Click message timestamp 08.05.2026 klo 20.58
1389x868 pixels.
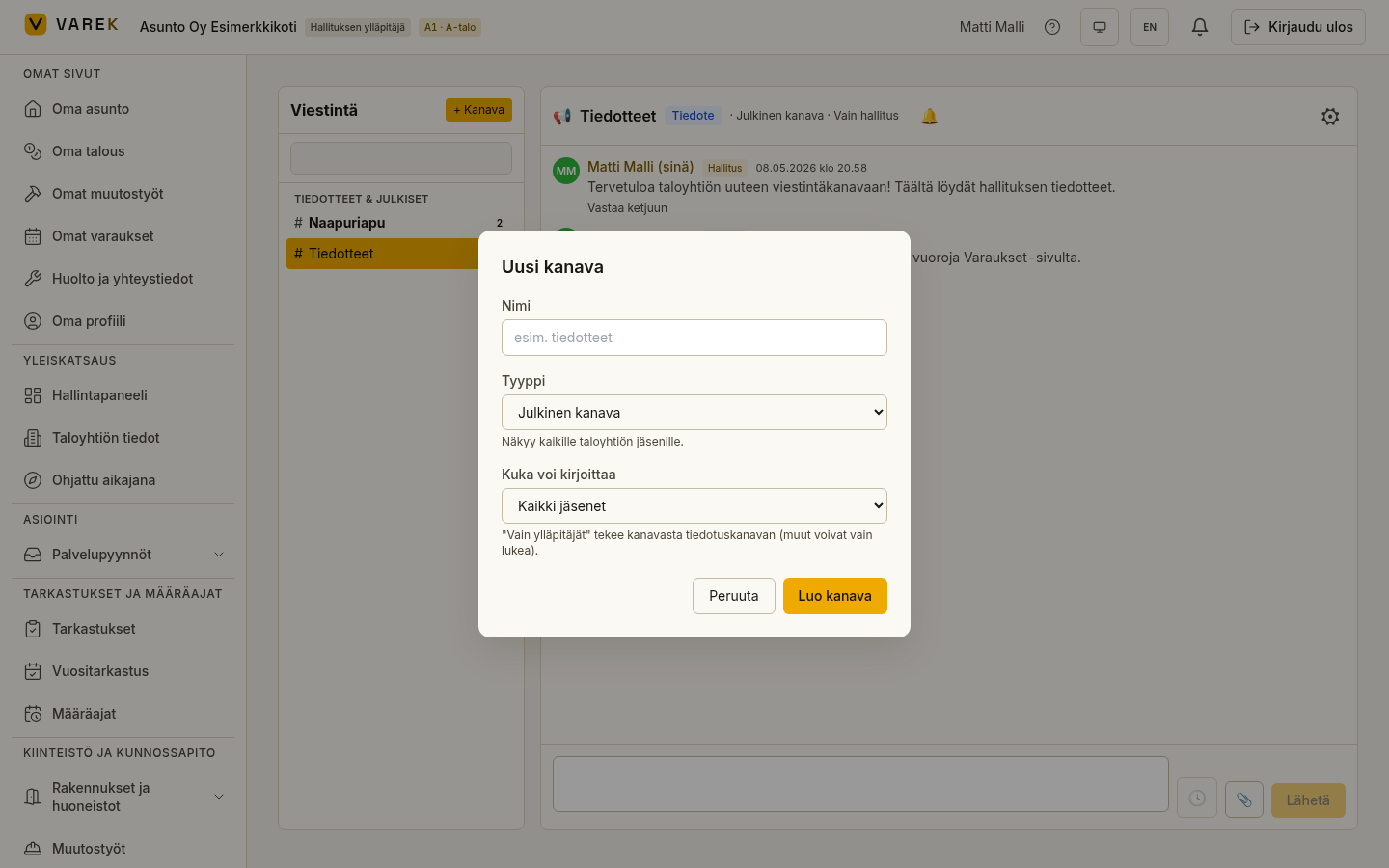[x=811, y=168]
